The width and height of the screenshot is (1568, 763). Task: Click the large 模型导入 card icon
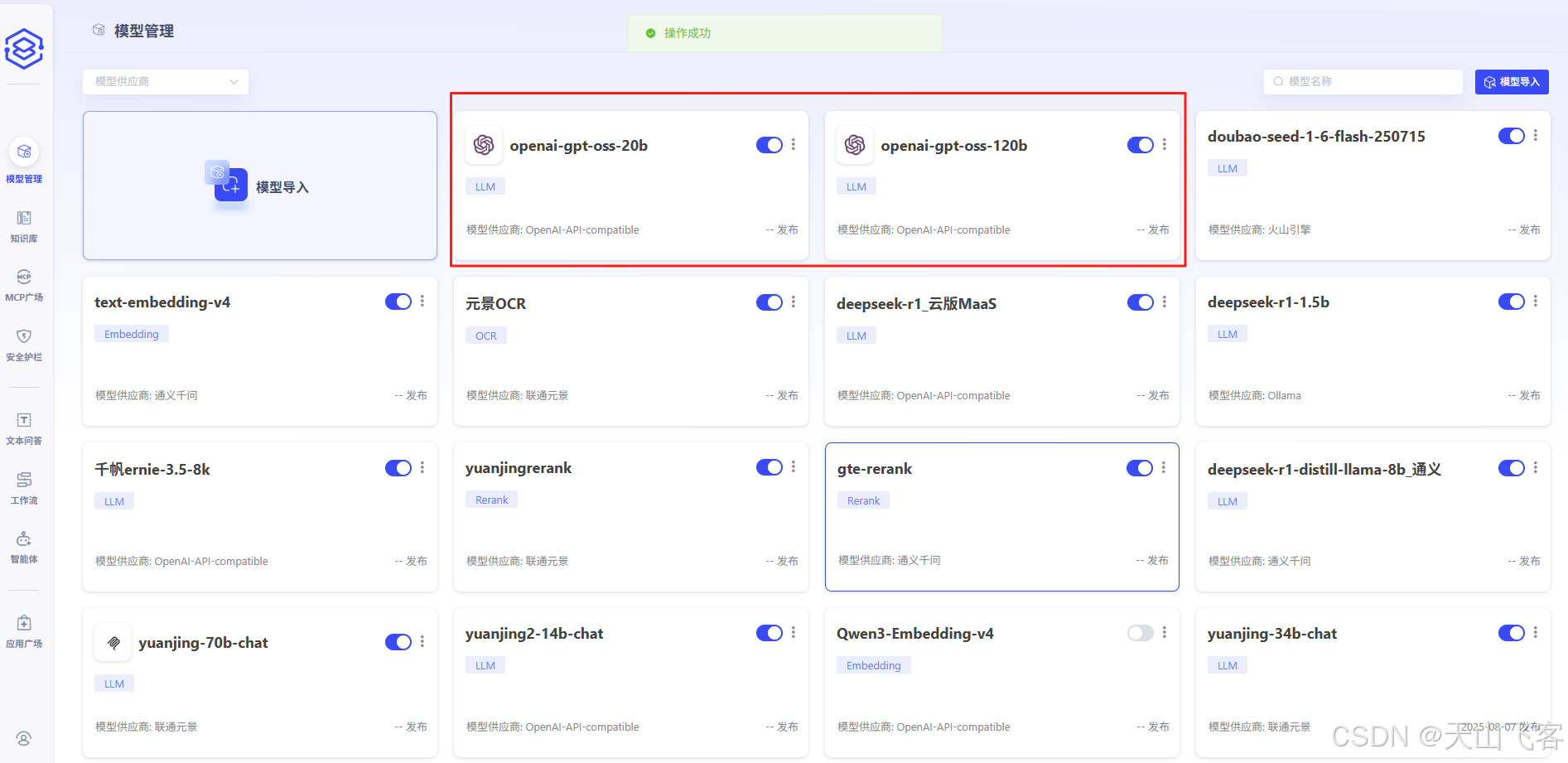point(226,181)
